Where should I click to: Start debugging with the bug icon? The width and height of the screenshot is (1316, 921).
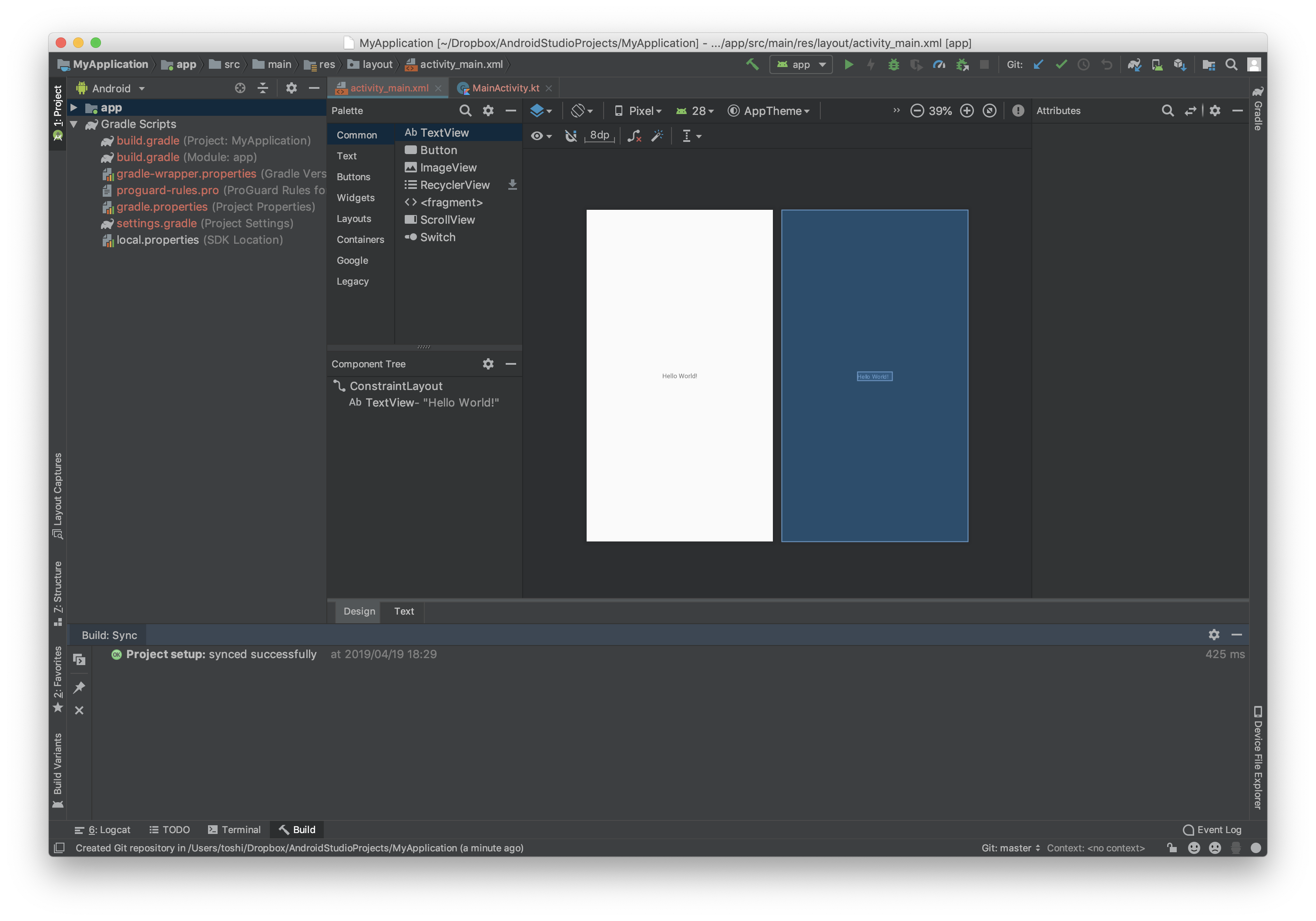pyautogui.click(x=893, y=64)
